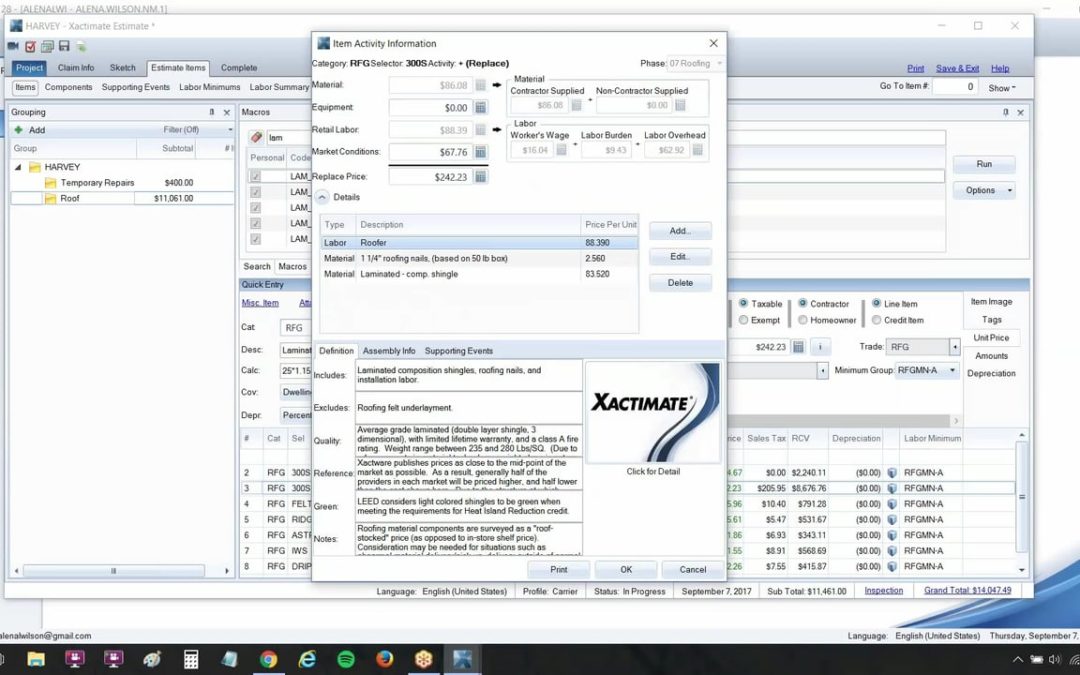Screen dimensions: 1080x675
Task: Open Internet Explorer from the taskbar
Action: click(x=307, y=659)
